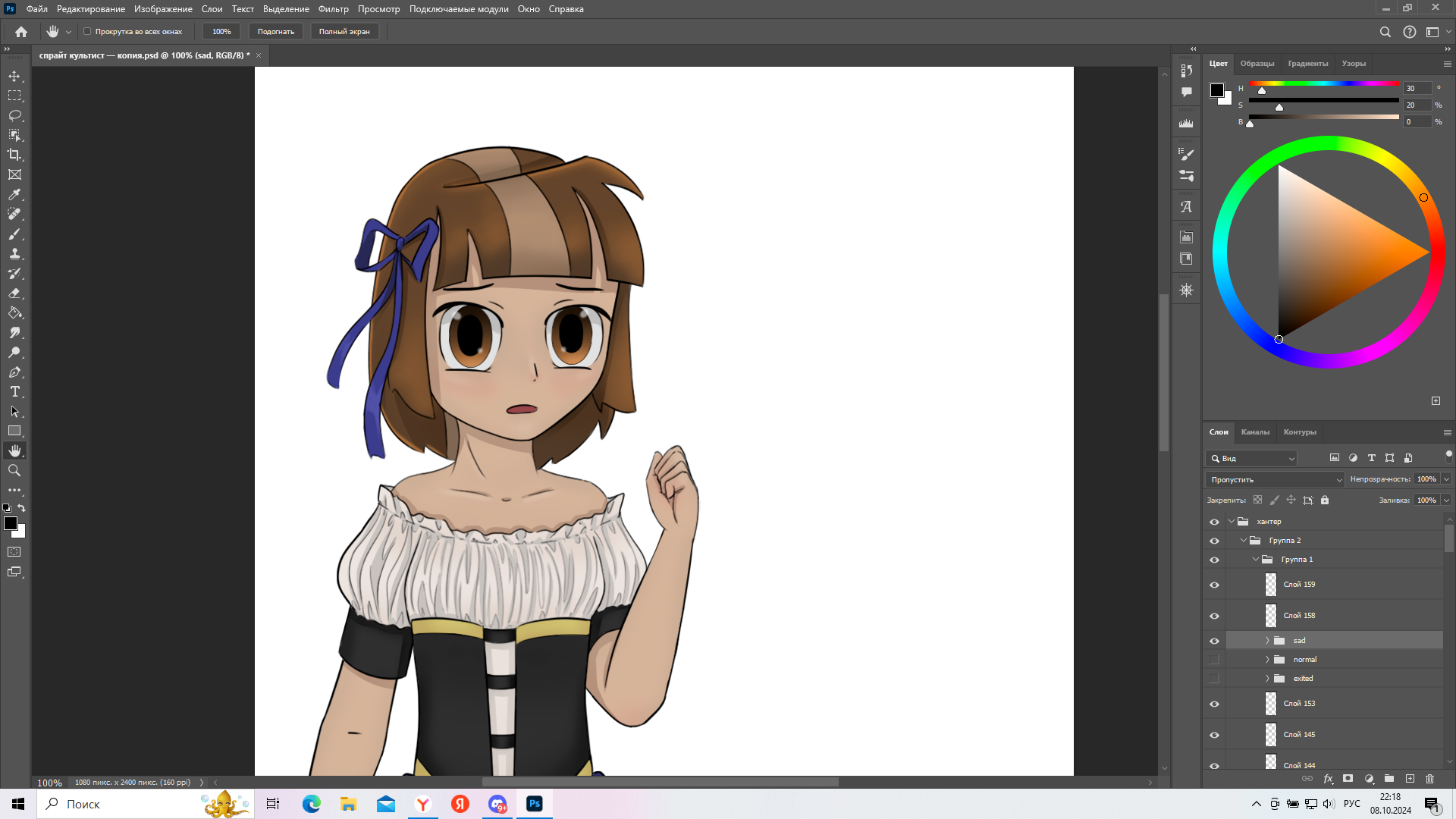1456x819 pixels.
Task: Hide the хантер group visibility eye
Action: point(1214,522)
